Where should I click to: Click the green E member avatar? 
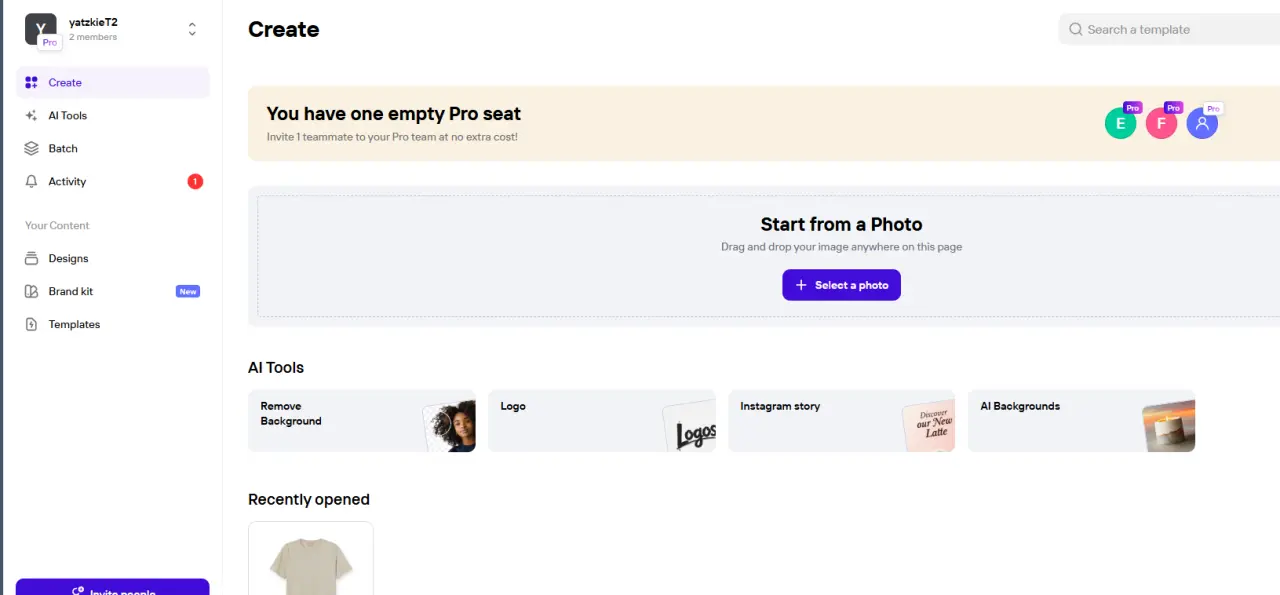(x=1120, y=124)
